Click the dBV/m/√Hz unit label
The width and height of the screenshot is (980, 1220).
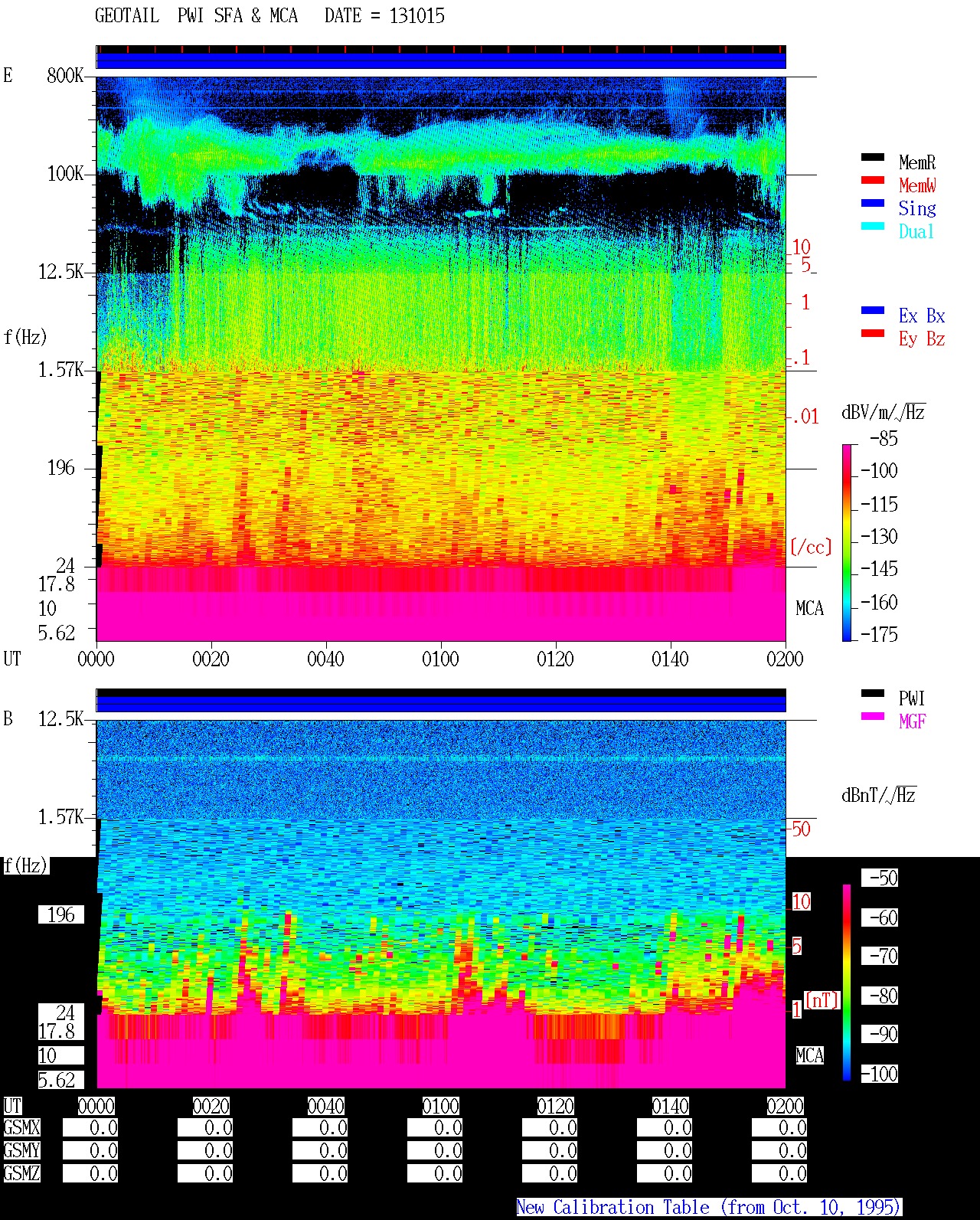(x=884, y=412)
